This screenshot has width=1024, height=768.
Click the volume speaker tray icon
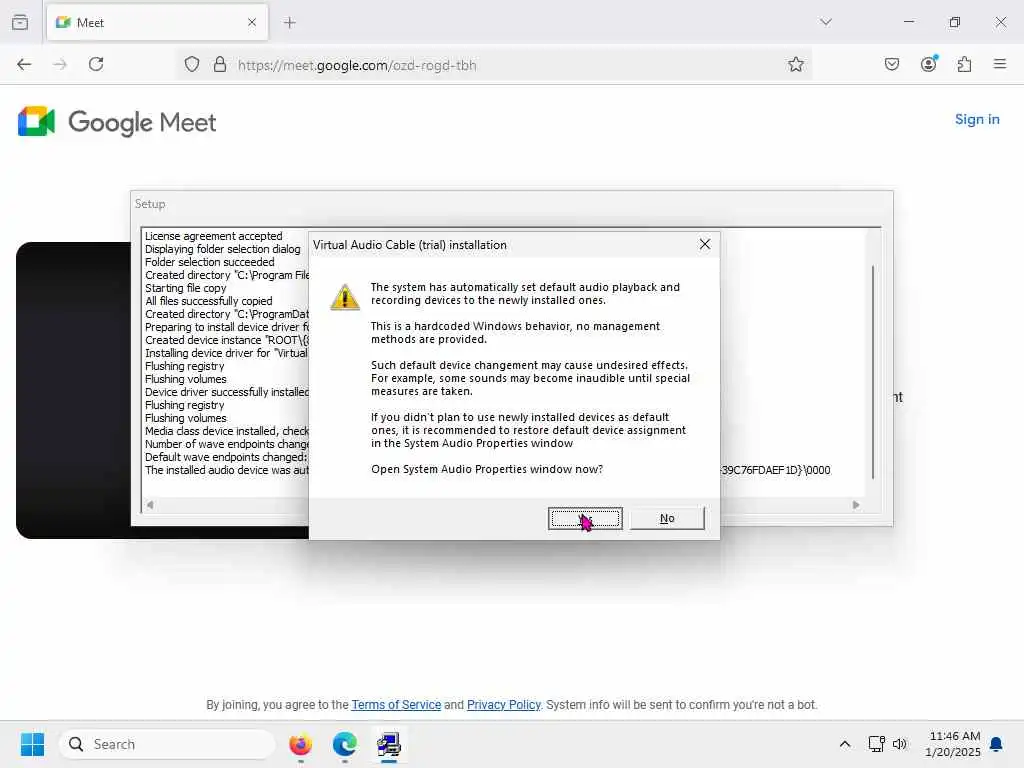click(x=899, y=744)
